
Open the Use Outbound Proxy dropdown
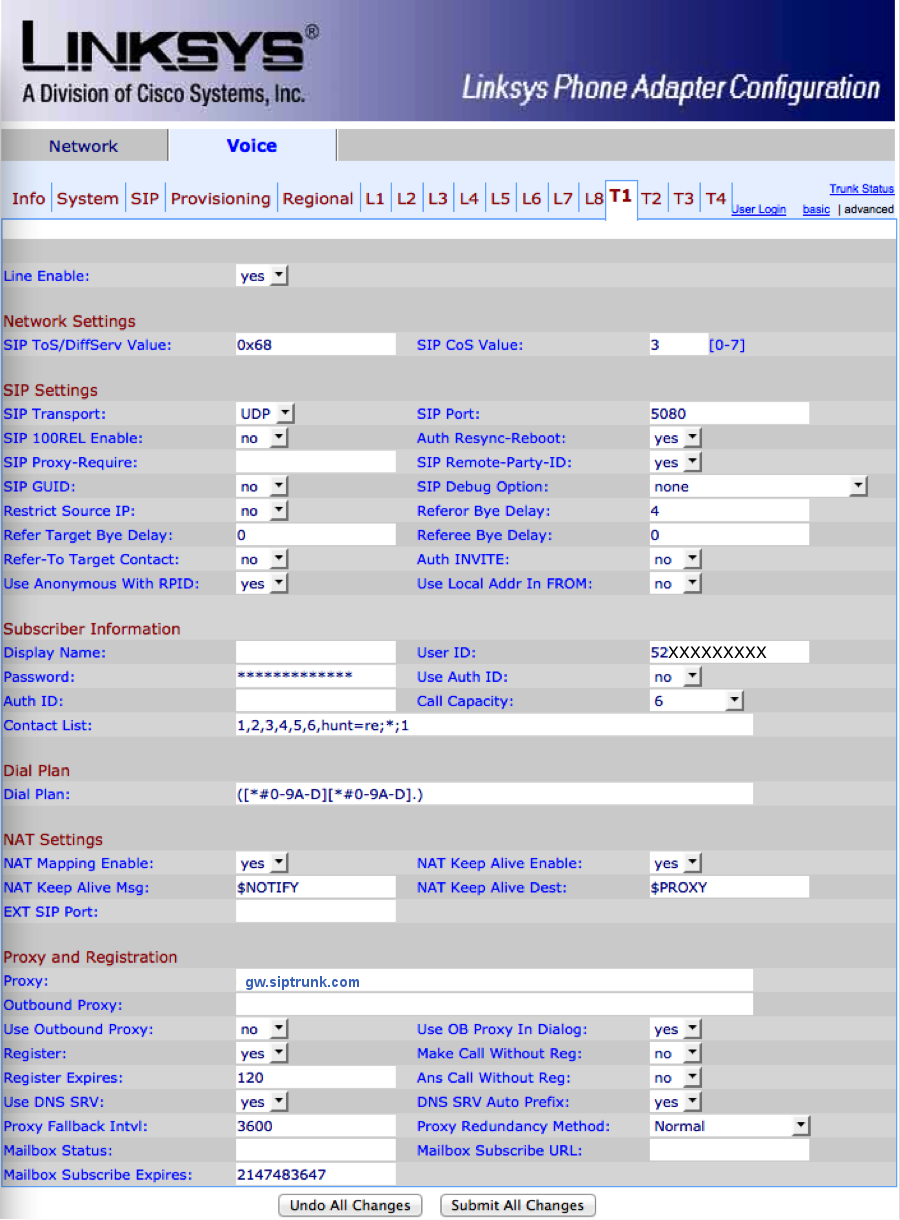pos(263,1029)
